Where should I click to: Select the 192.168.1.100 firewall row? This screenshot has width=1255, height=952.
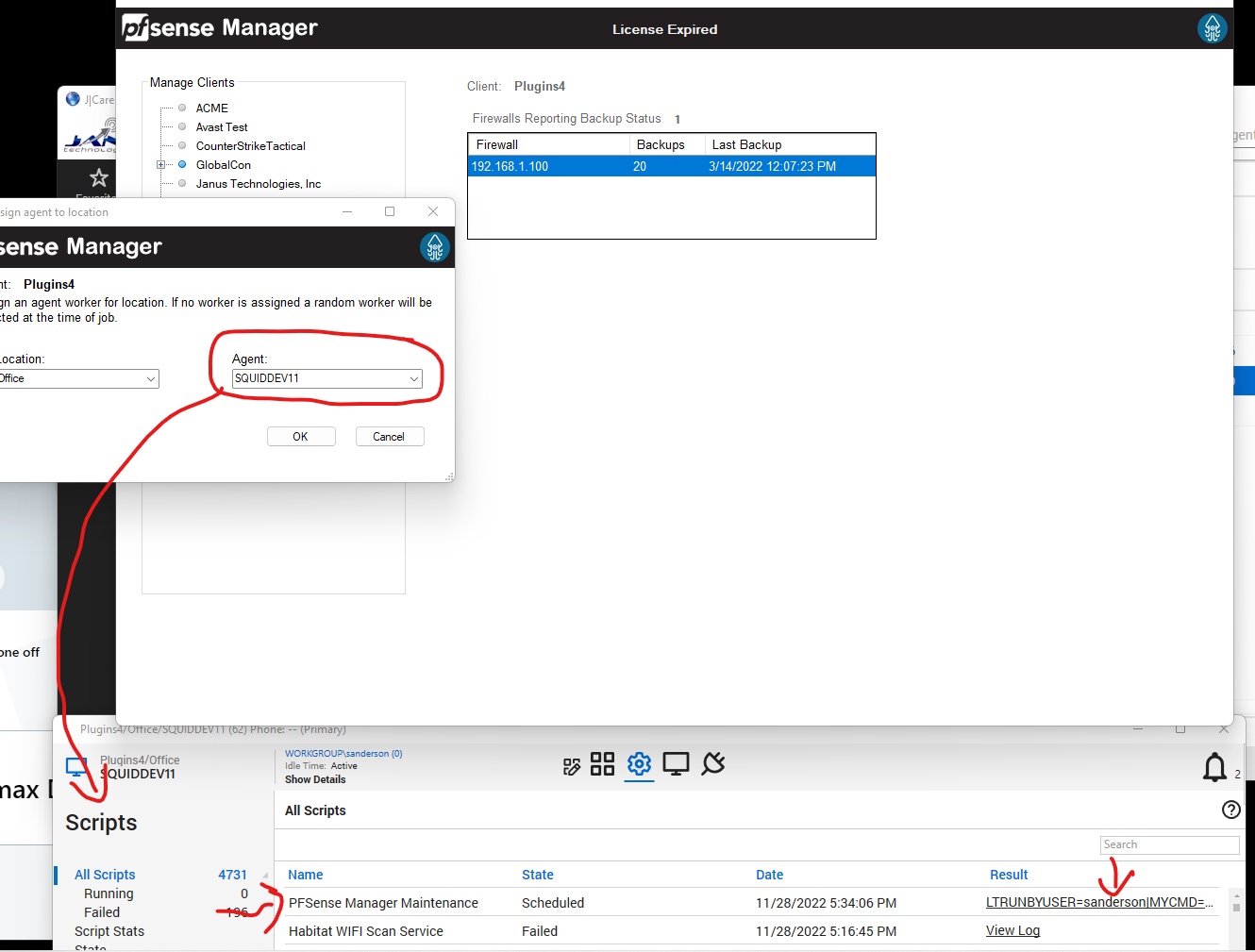tap(672, 166)
